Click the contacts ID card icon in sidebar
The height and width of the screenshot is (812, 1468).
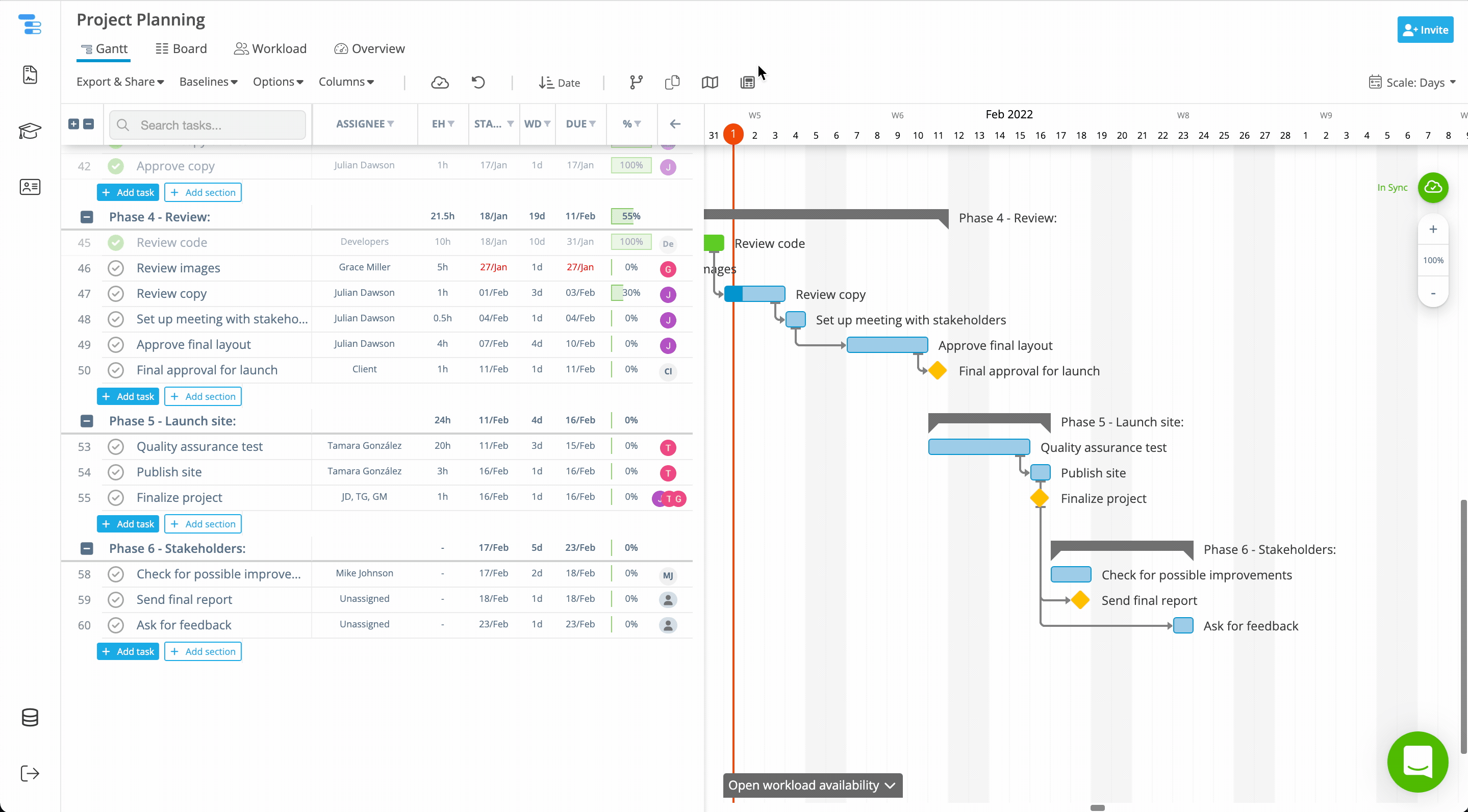30,187
